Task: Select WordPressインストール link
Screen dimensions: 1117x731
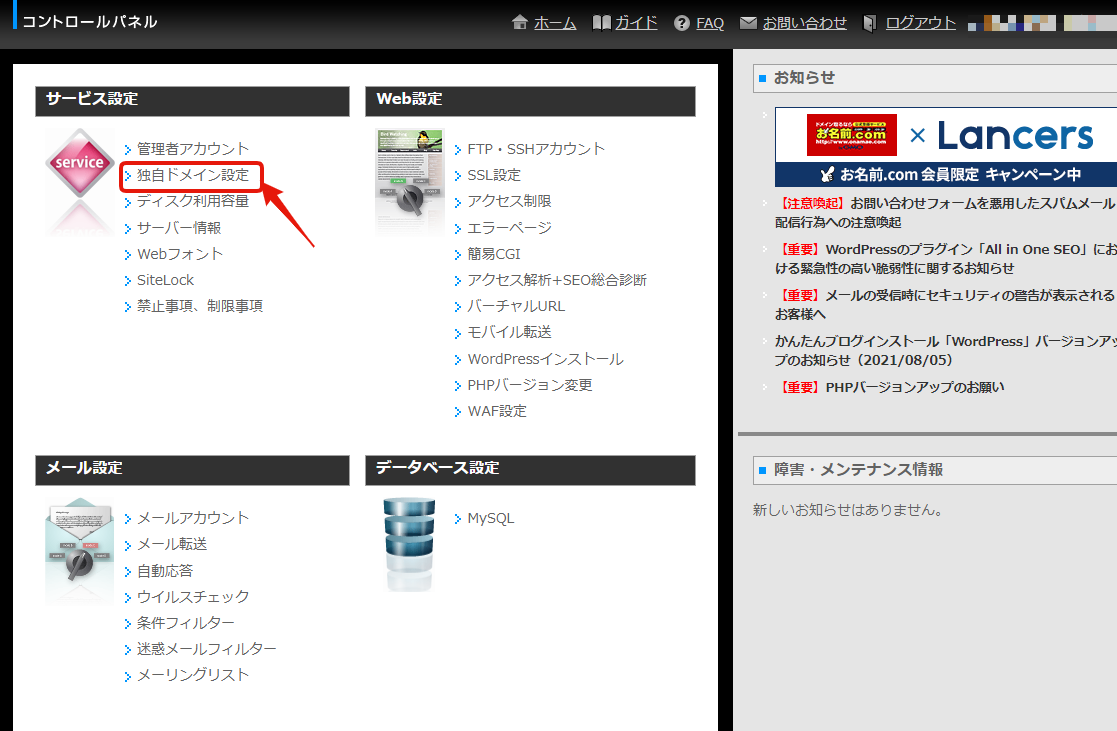Action: coord(545,359)
